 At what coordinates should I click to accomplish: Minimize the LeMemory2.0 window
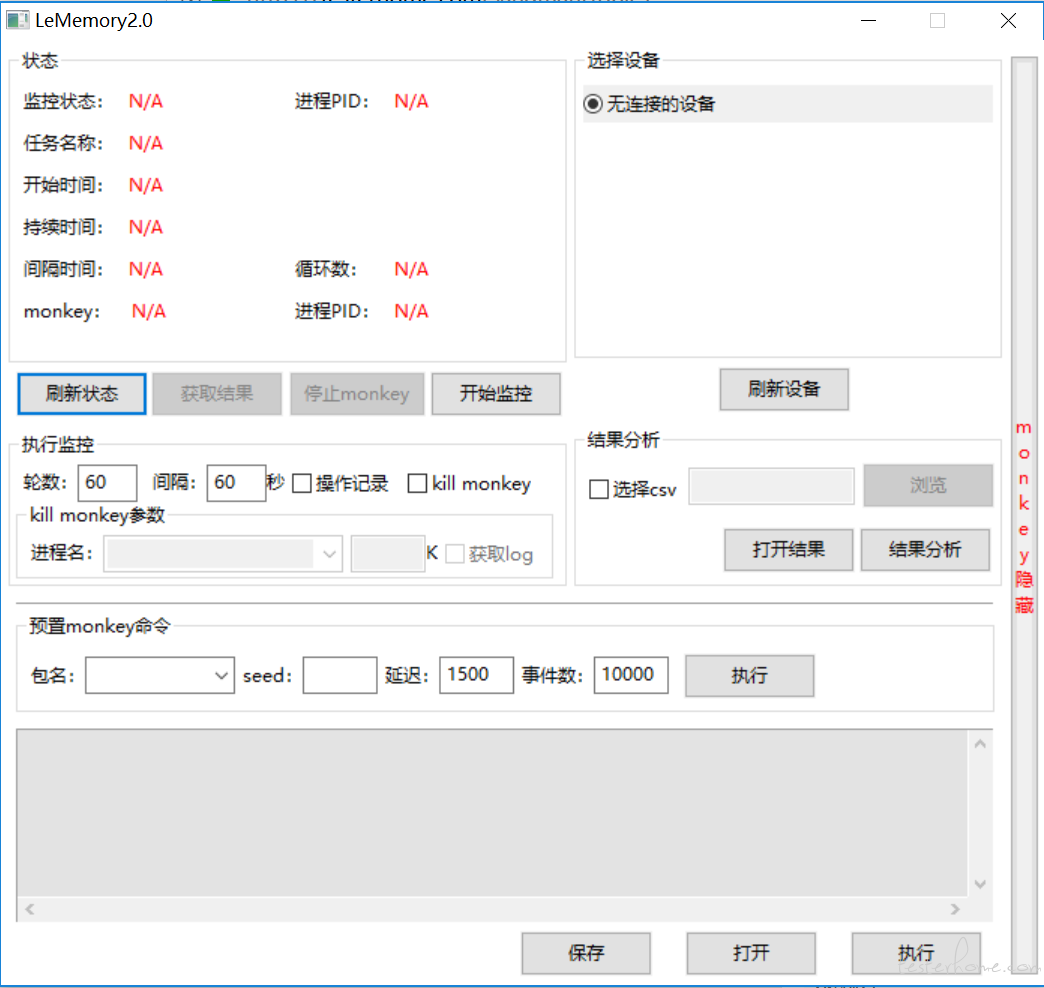pyautogui.click(x=868, y=21)
